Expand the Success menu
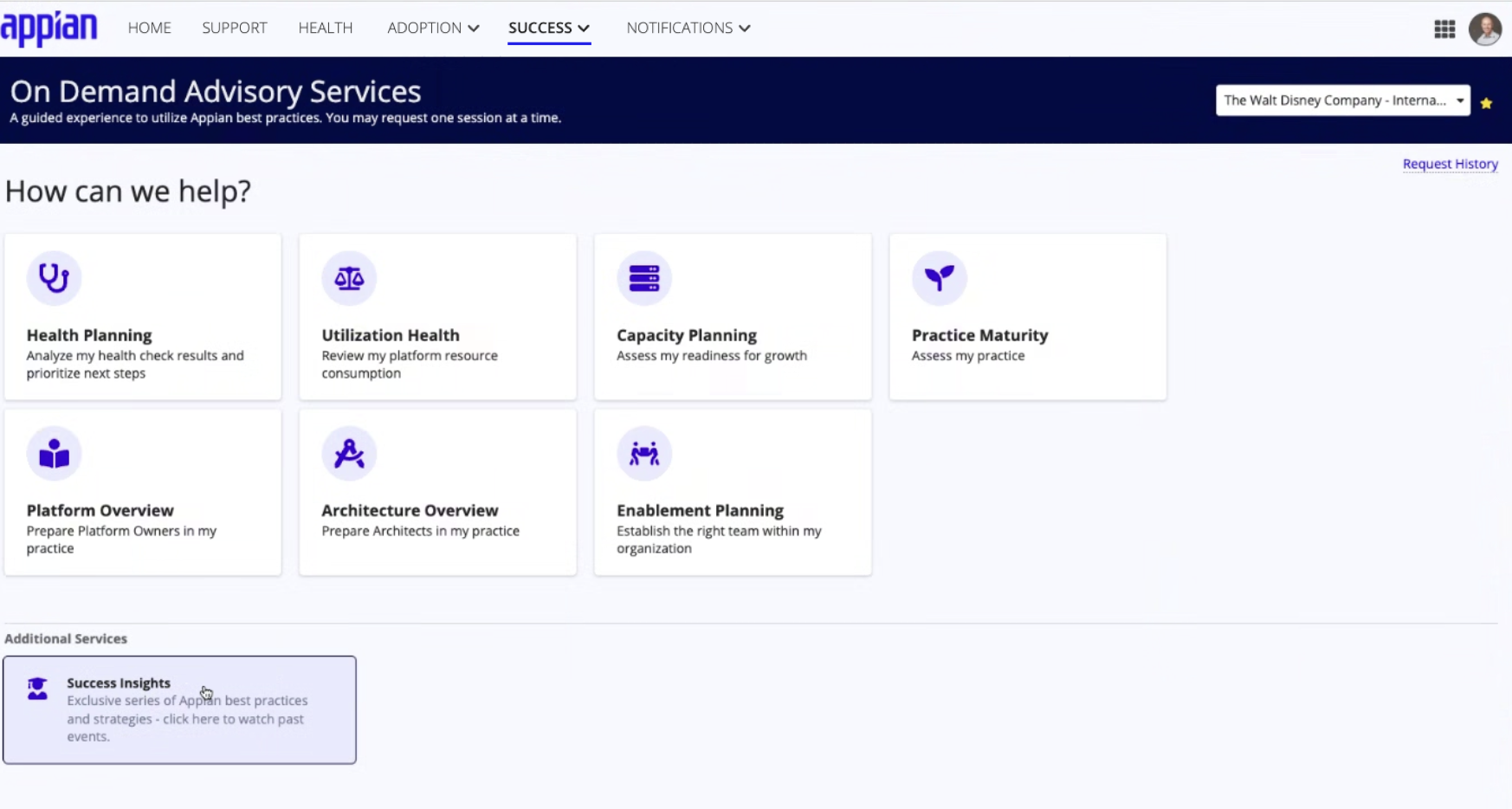1512x809 pixels. 549,28
